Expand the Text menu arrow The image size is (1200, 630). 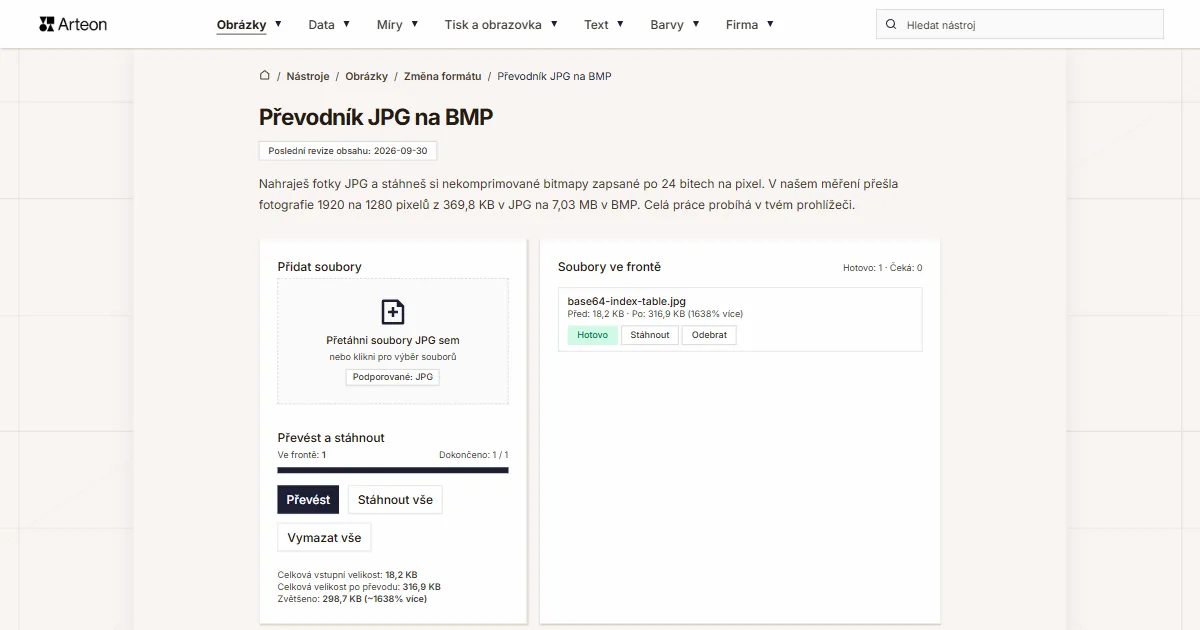[x=620, y=24]
